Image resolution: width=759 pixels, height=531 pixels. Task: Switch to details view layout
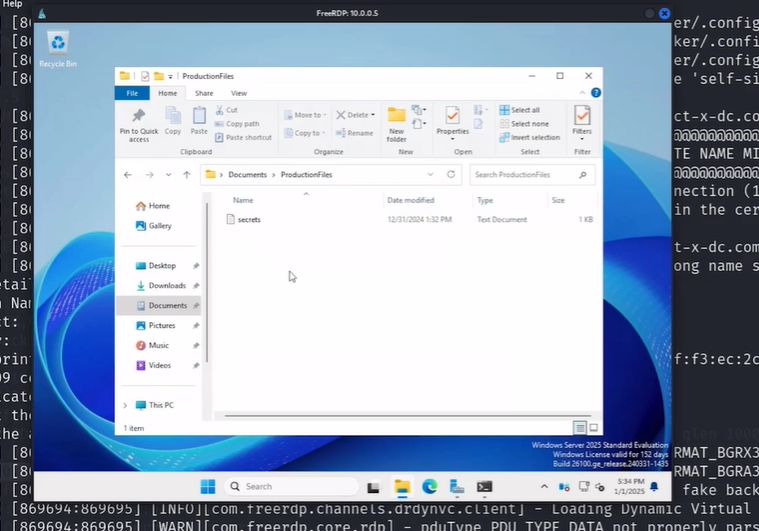pyautogui.click(x=580, y=428)
